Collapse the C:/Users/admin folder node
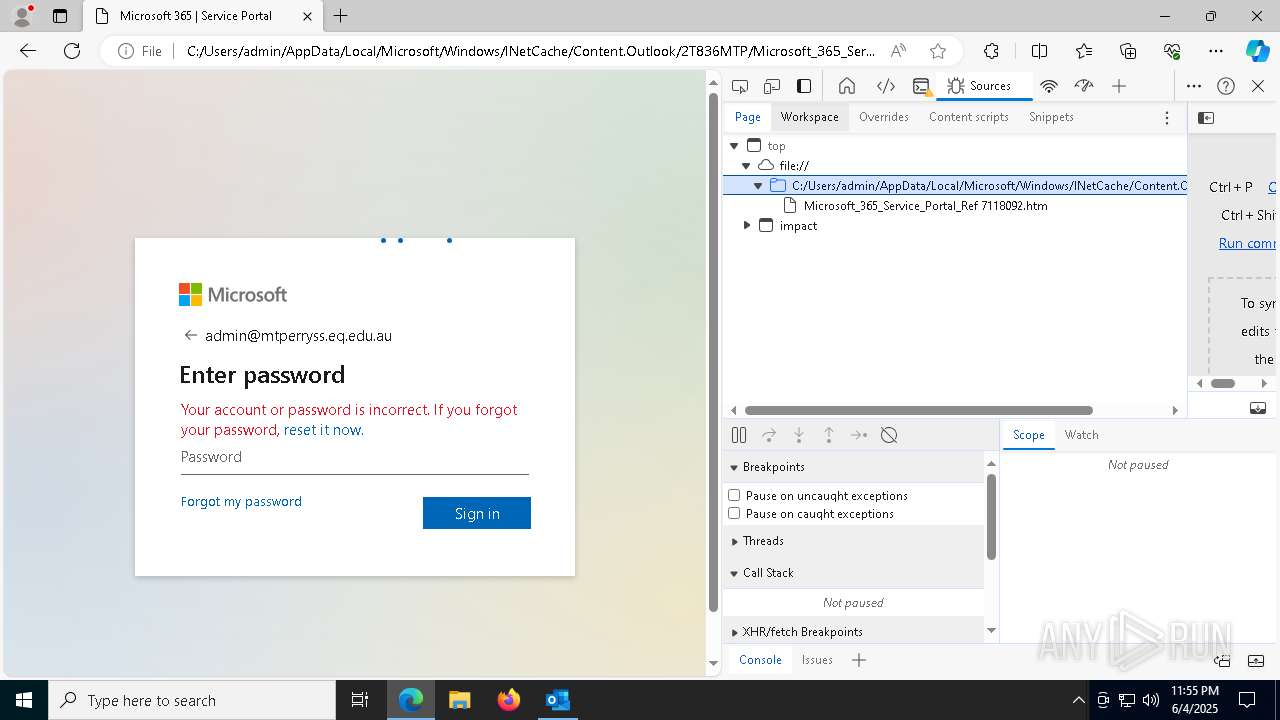The width and height of the screenshot is (1280, 720). tap(758, 186)
